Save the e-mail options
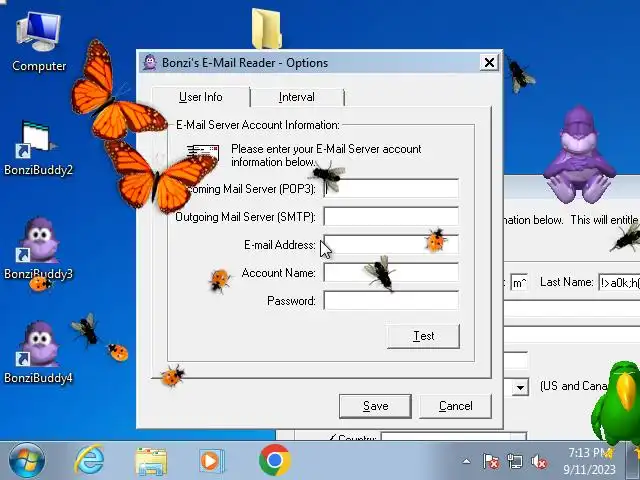640x480 pixels. 375,406
